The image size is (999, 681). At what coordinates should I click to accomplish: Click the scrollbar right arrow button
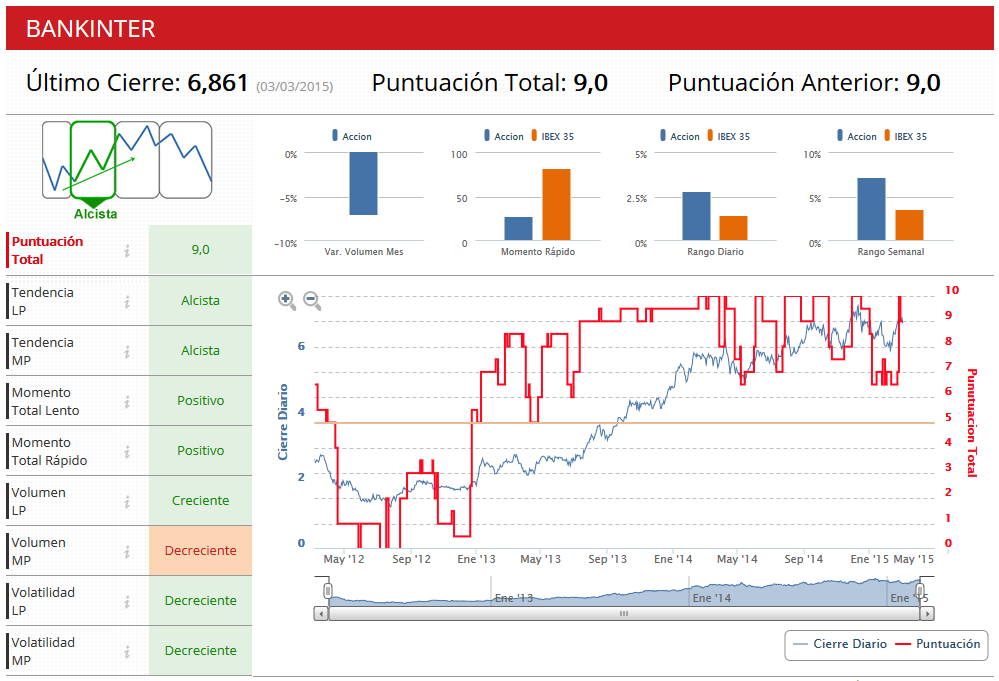927,613
